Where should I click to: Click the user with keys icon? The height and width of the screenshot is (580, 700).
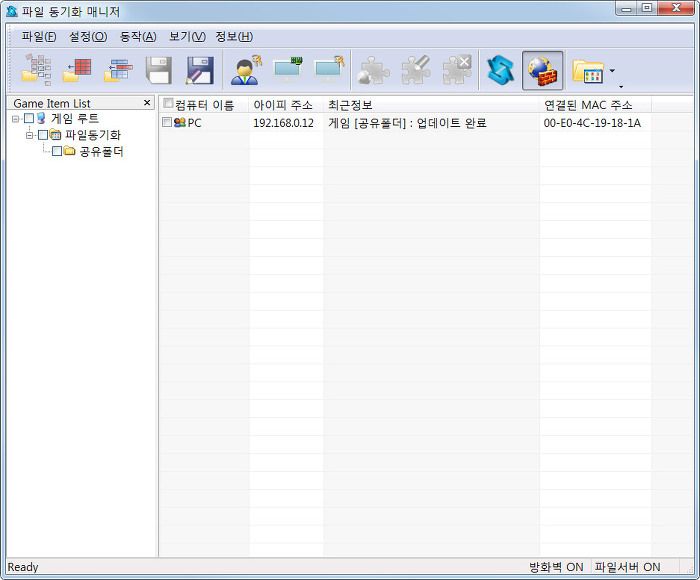coord(246,70)
